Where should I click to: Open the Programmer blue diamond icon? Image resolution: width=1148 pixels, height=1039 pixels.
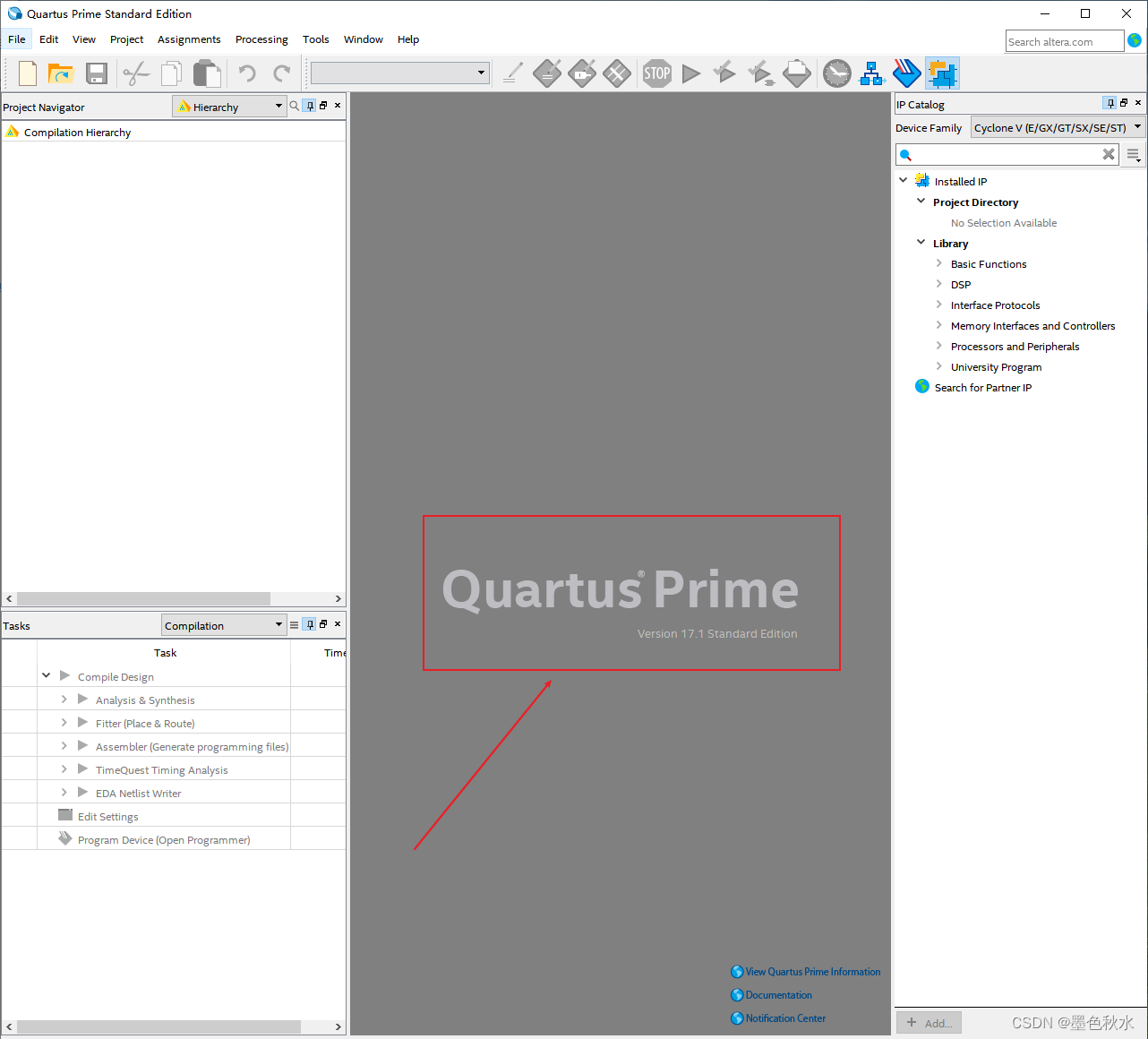(907, 73)
